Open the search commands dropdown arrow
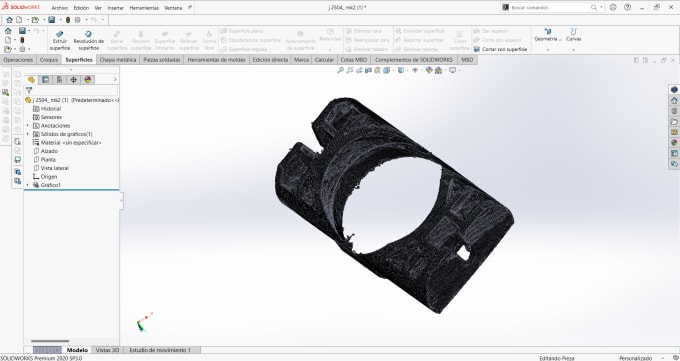This screenshot has width=680, height=361. point(601,7)
